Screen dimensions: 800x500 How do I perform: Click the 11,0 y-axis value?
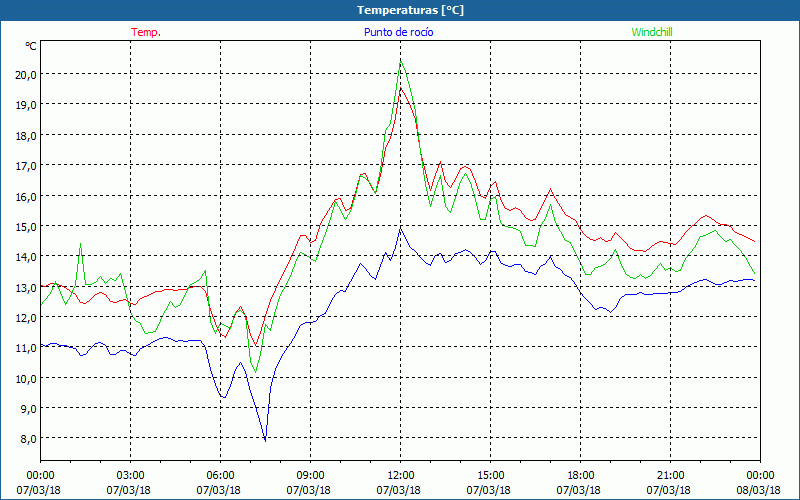pos(27,348)
